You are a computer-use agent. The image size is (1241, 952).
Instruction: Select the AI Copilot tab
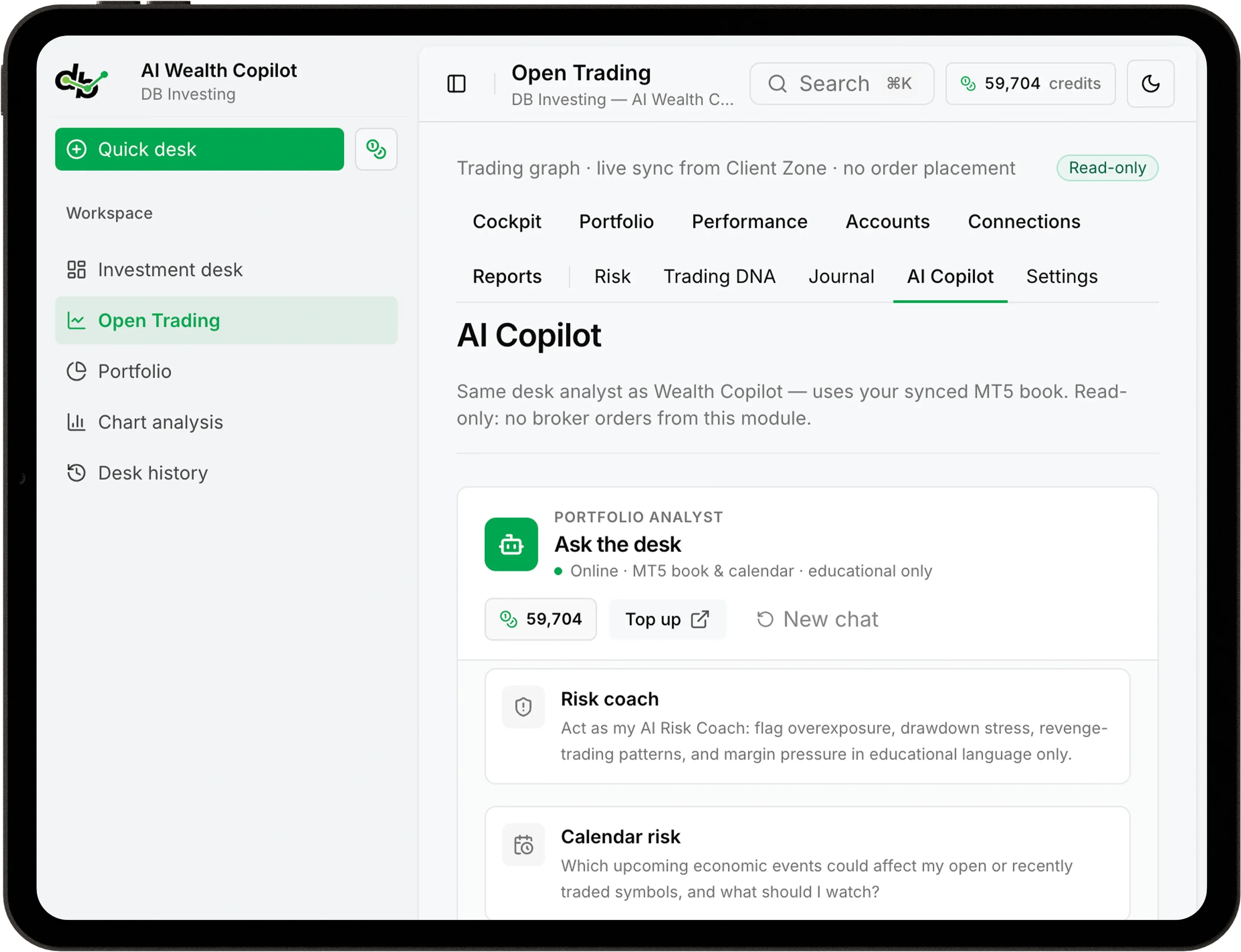tap(950, 277)
